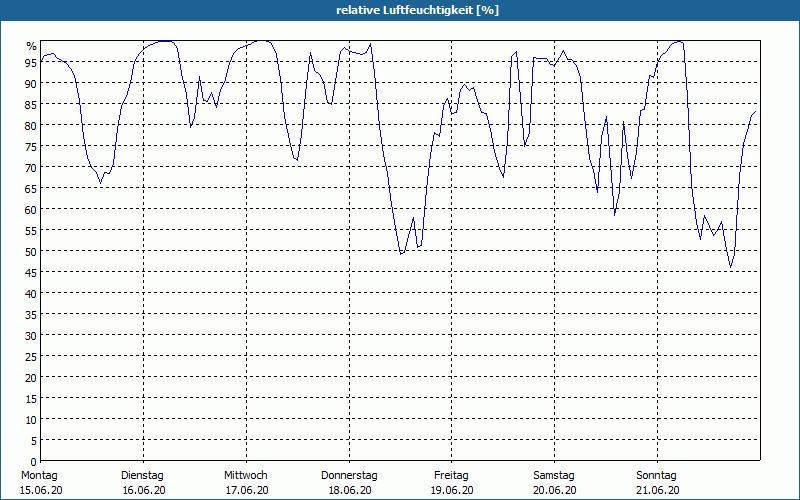Click the humidity minimum point on Sonntag
Screen dimensions: 800x500
[x=731, y=267]
